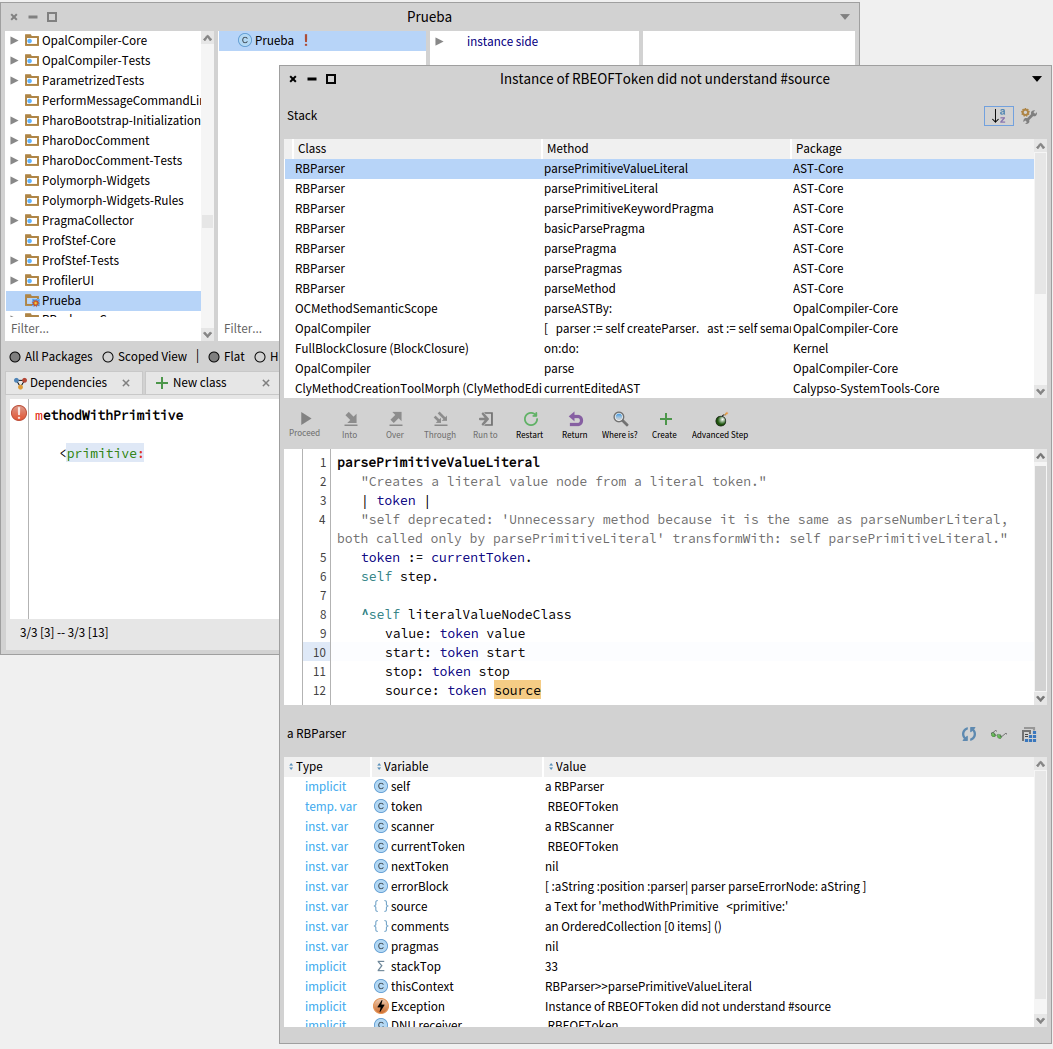The width and height of the screenshot is (1053, 1049).
Task: Click the refresh icon in the RBParser inspector
Action: pyautogui.click(x=968, y=733)
